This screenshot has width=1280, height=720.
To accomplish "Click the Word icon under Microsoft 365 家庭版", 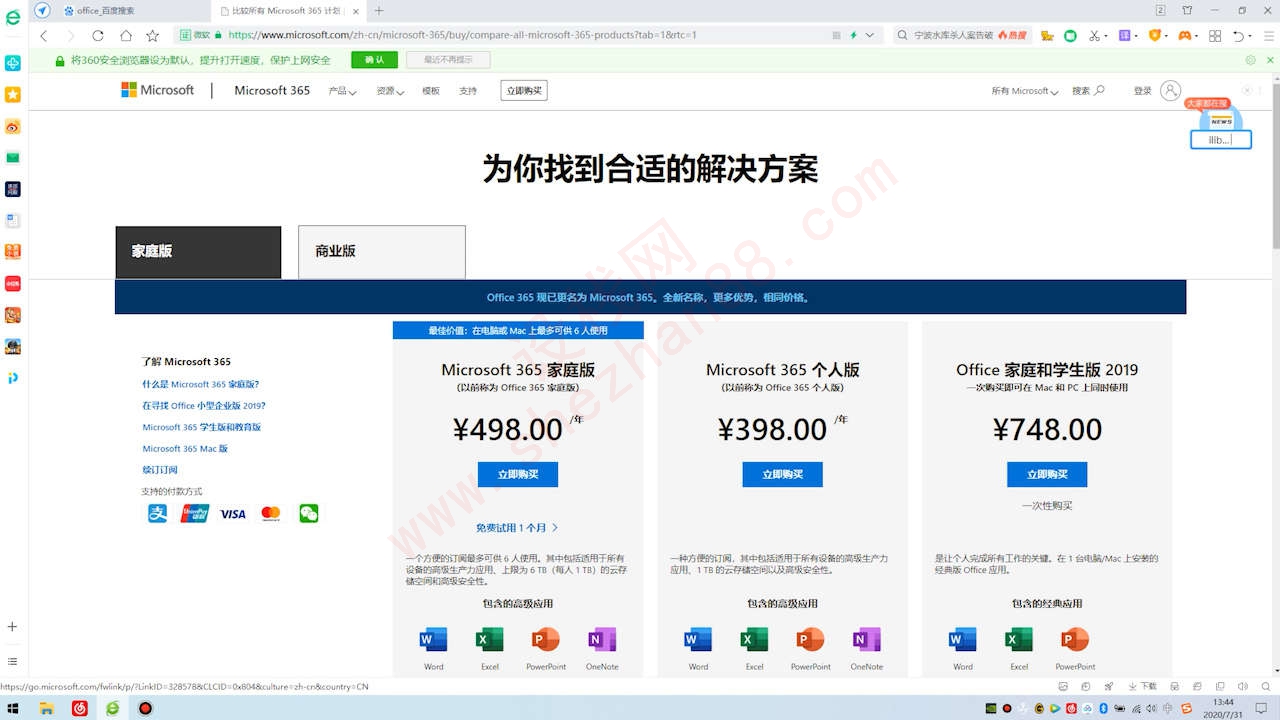I will [x=434, y=639].
